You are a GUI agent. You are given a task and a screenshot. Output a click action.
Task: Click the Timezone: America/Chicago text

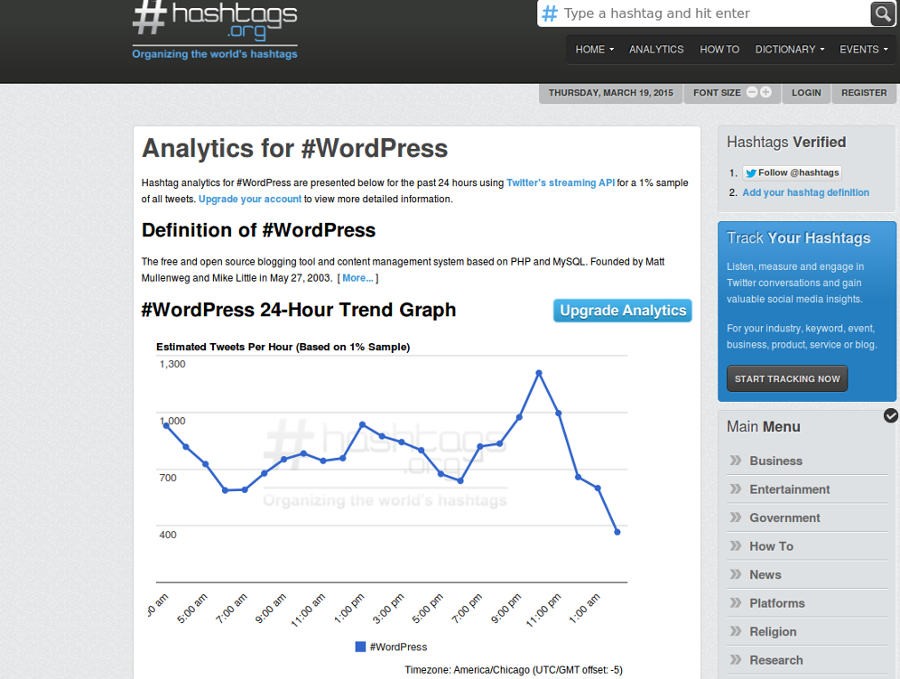click(x=513, y=670)
